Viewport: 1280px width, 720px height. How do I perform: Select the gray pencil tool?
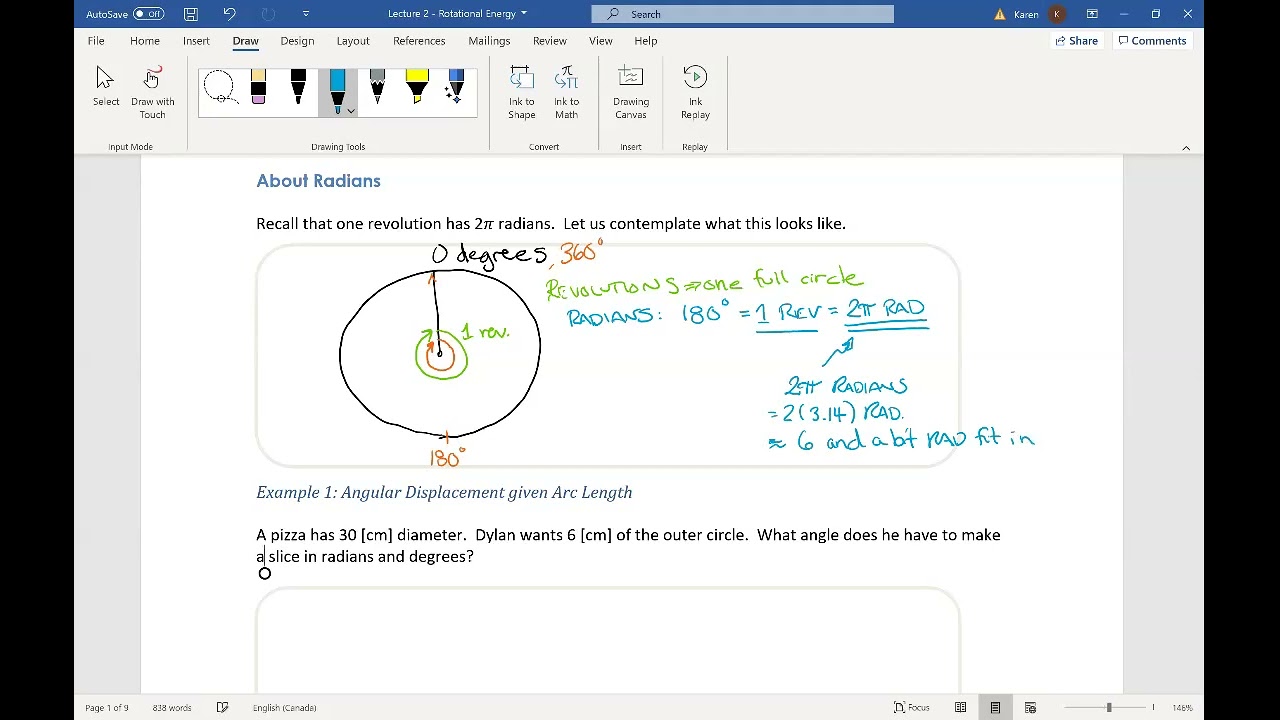[377, 89]
